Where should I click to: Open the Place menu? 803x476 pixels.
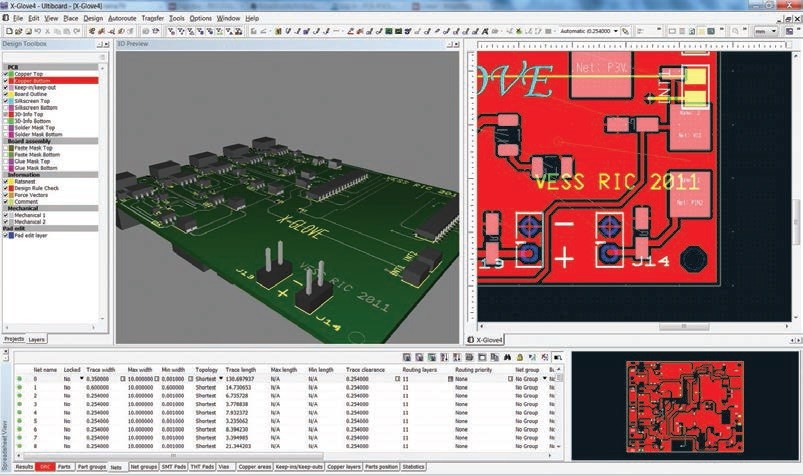click(x=70, y=18)
